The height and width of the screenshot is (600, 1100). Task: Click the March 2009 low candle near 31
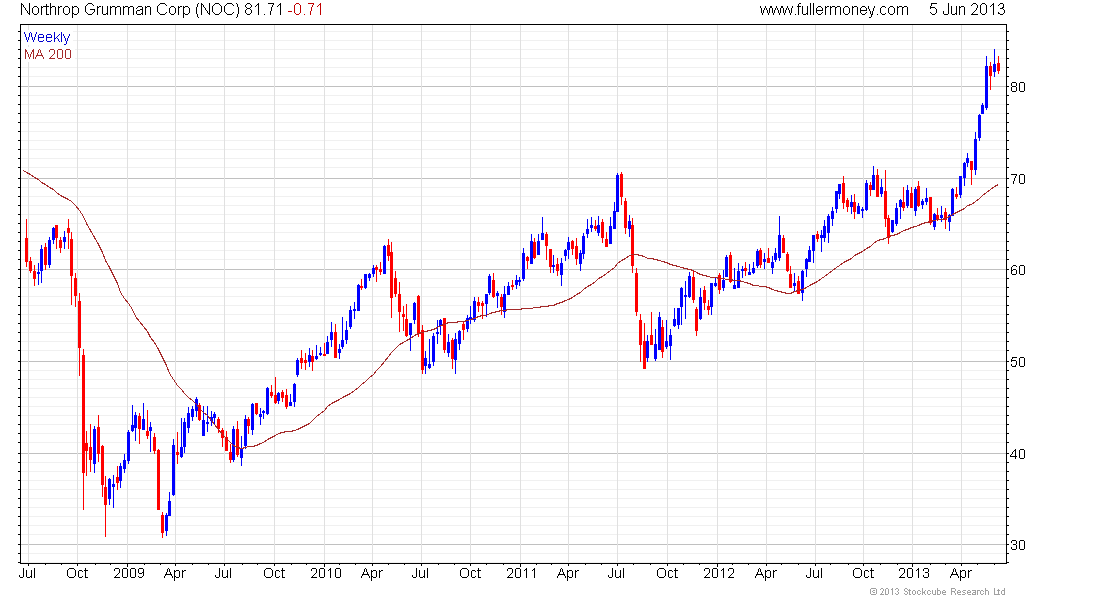click(163, 524)
